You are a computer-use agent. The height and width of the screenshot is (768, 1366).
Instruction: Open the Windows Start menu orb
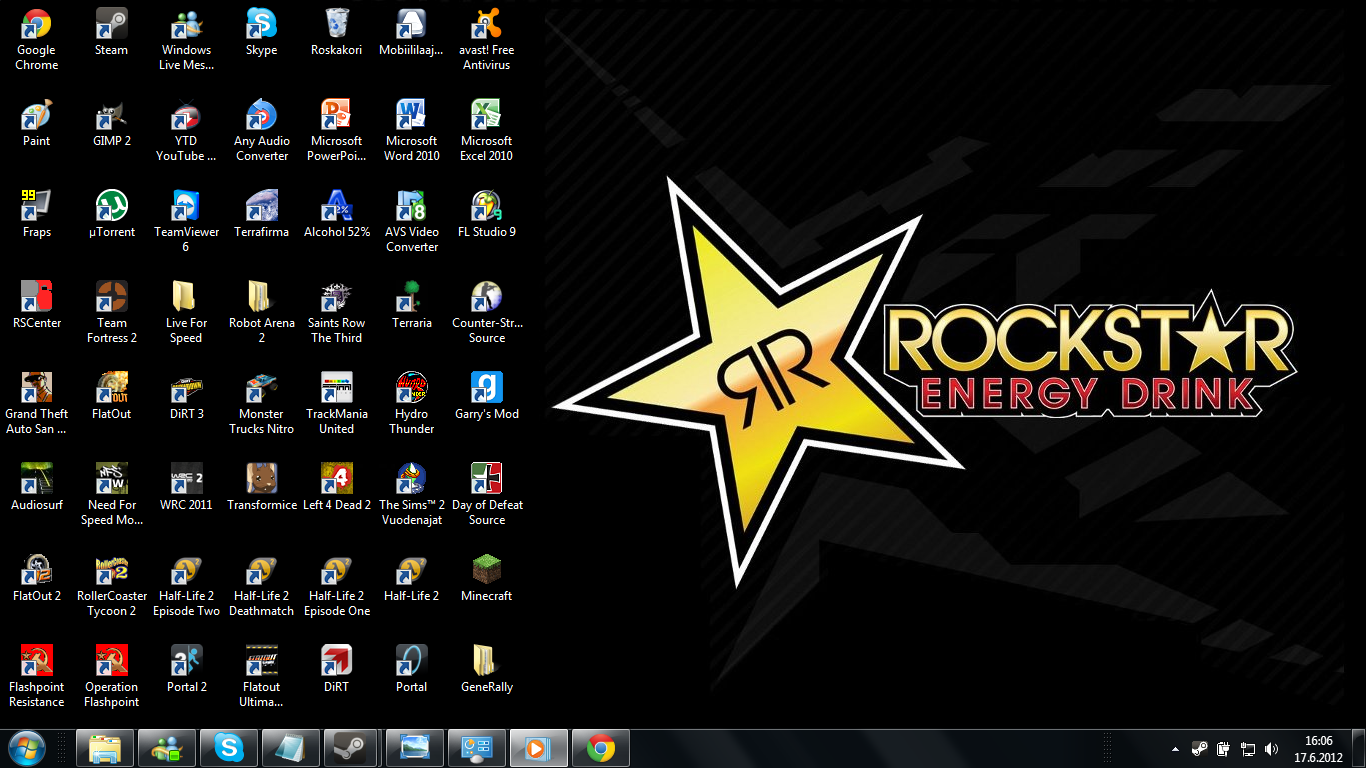tap(27, 748)
